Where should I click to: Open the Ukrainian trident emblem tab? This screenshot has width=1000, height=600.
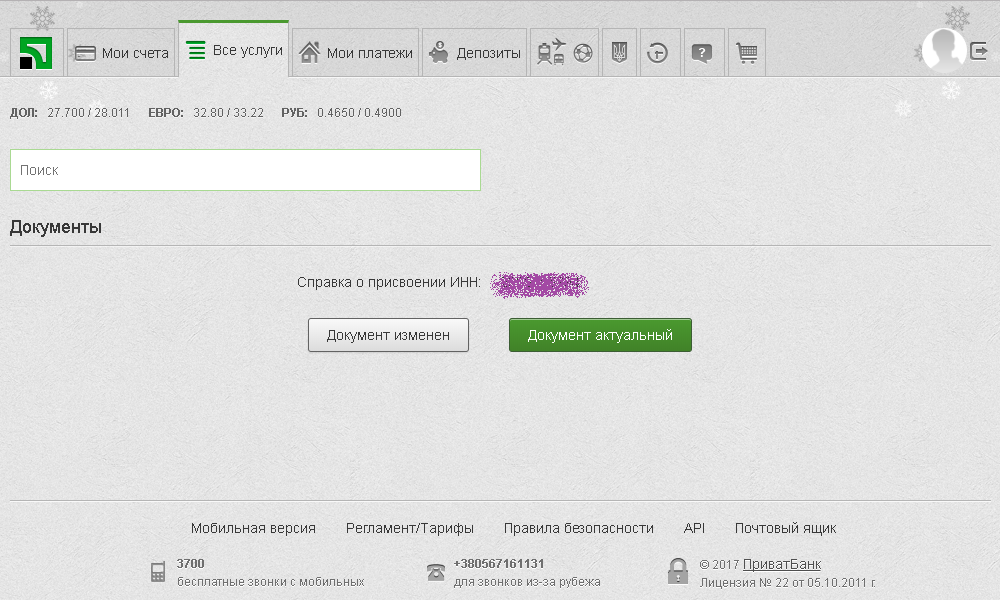point(619,53)
